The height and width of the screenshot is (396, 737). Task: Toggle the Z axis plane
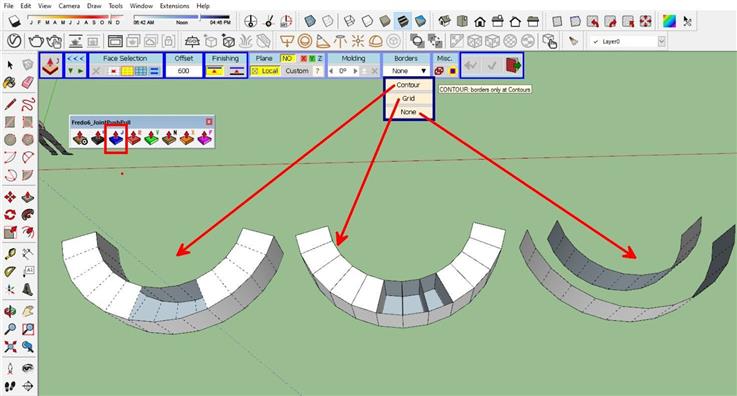[x=320, y=59]
